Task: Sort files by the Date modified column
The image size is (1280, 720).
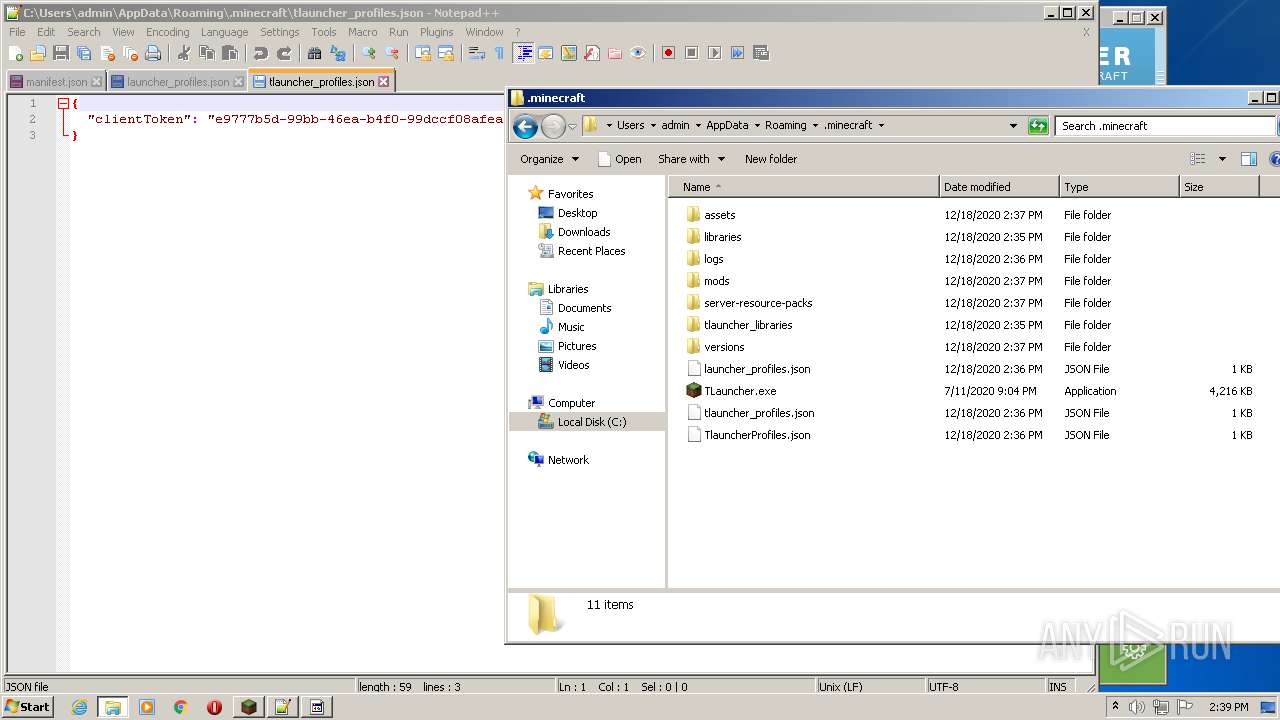Action: coord(999,187)
